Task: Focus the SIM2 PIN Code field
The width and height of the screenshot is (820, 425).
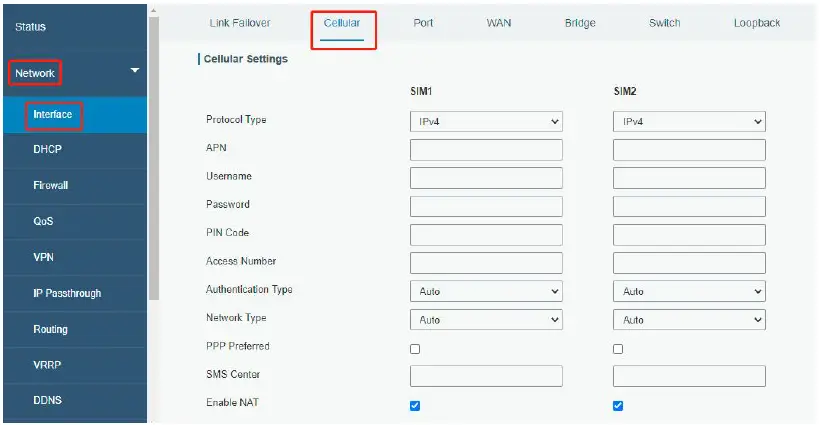Action: tap(689, 235)
